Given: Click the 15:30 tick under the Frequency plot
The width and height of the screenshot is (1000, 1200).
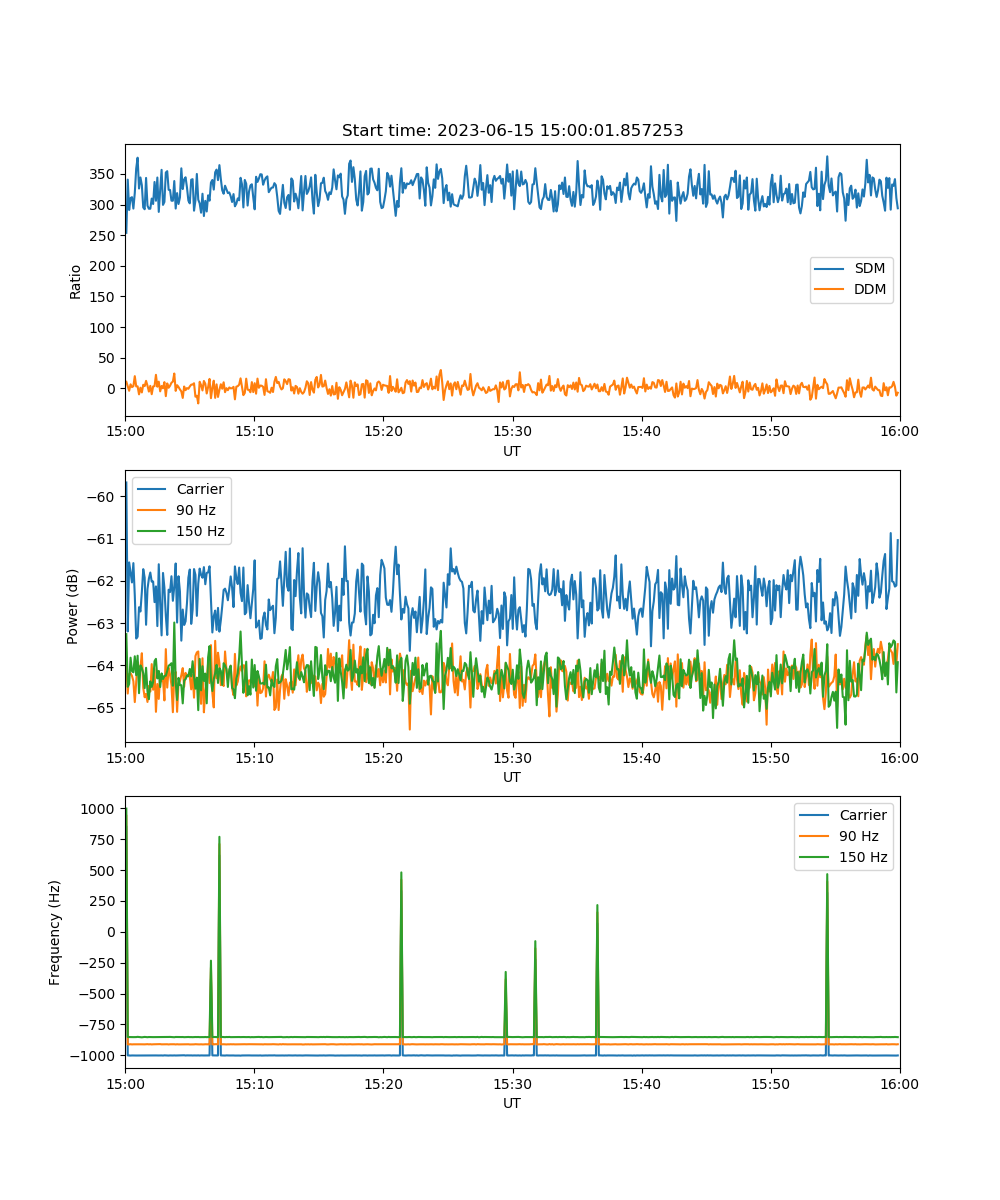Looking at the screenshot, I should [x=512, y=1082].
